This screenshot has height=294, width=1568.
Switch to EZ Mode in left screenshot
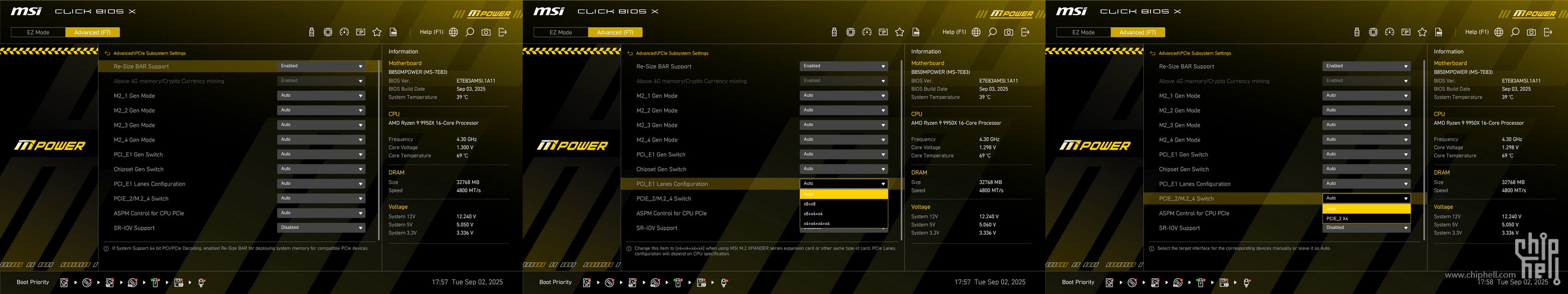click(38, 32)
